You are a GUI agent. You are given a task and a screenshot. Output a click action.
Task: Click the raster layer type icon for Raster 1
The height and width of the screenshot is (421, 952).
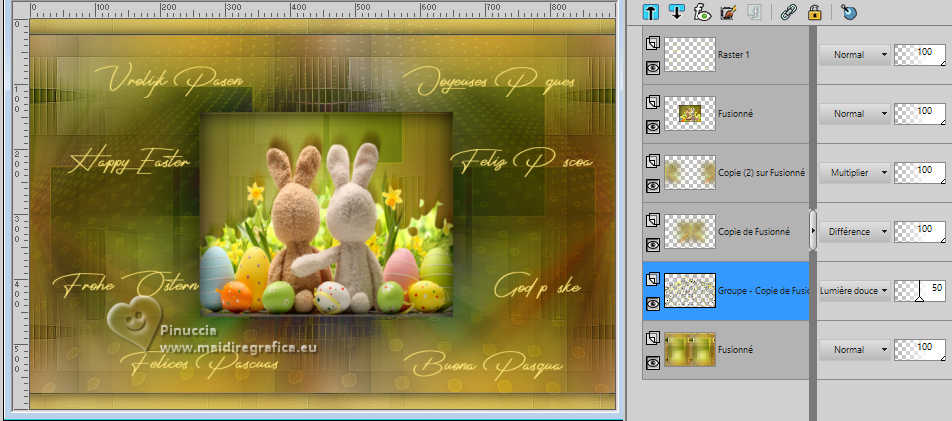pos(653,43)
